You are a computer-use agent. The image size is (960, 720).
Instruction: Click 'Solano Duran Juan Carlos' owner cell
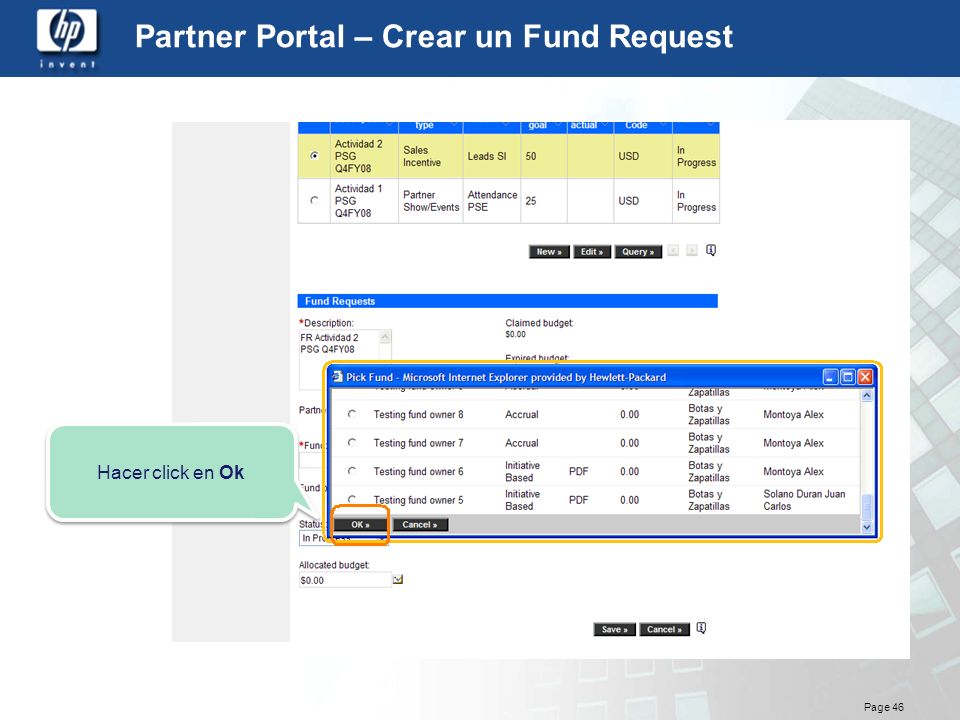coord(804,500)
